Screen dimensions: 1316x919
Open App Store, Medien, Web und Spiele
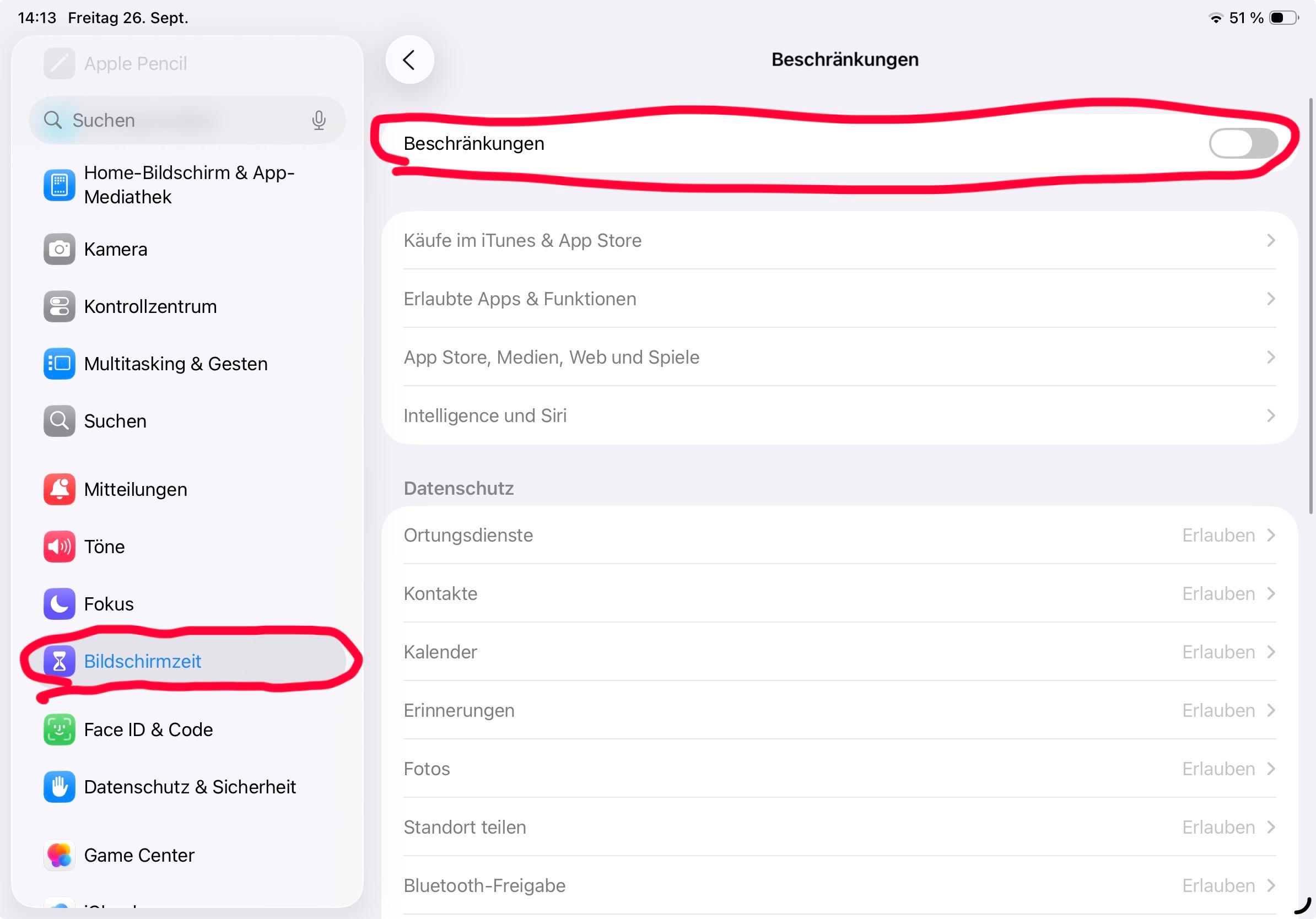839,357
